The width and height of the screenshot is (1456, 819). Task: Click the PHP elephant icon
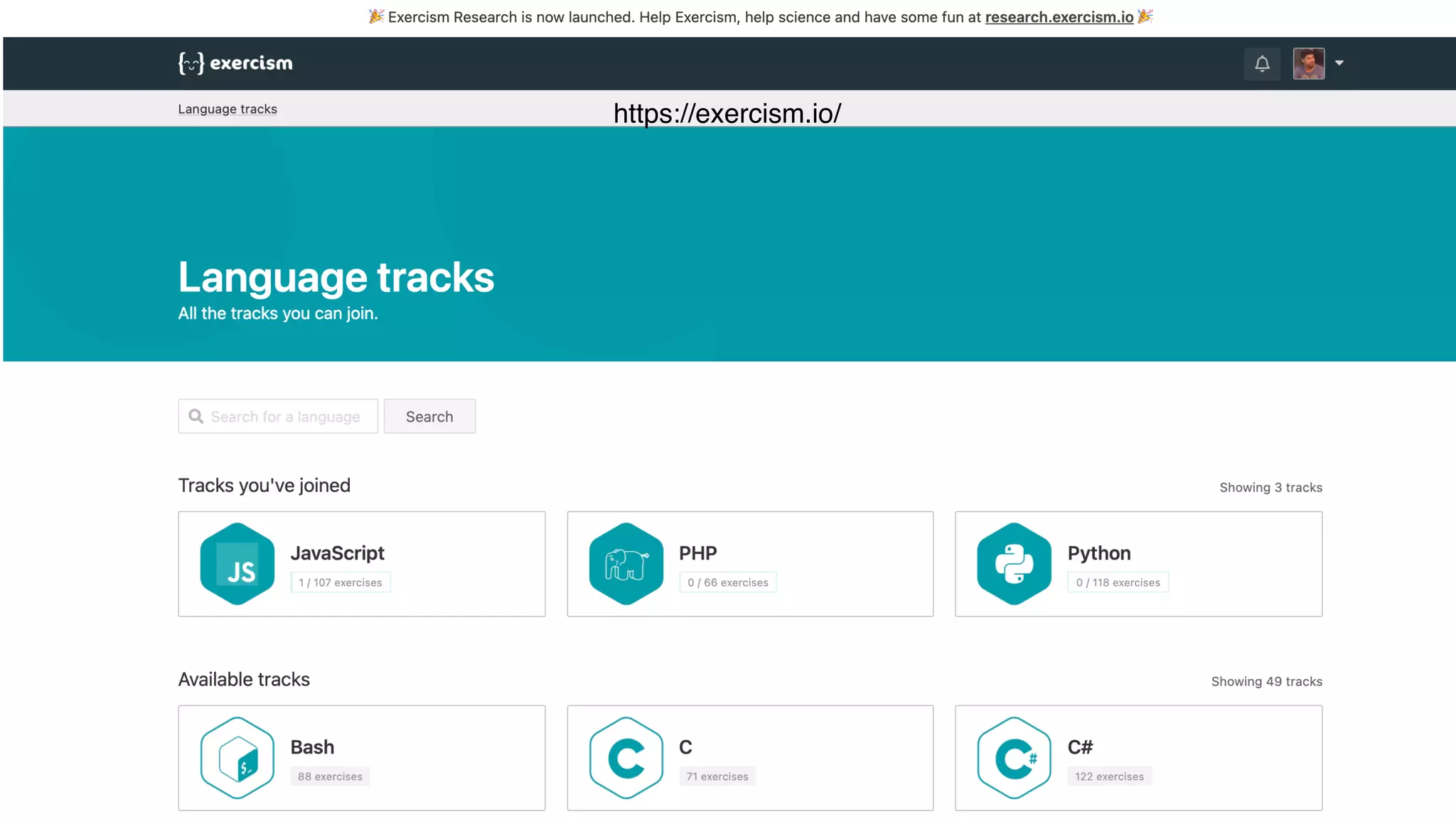point(626,564)
